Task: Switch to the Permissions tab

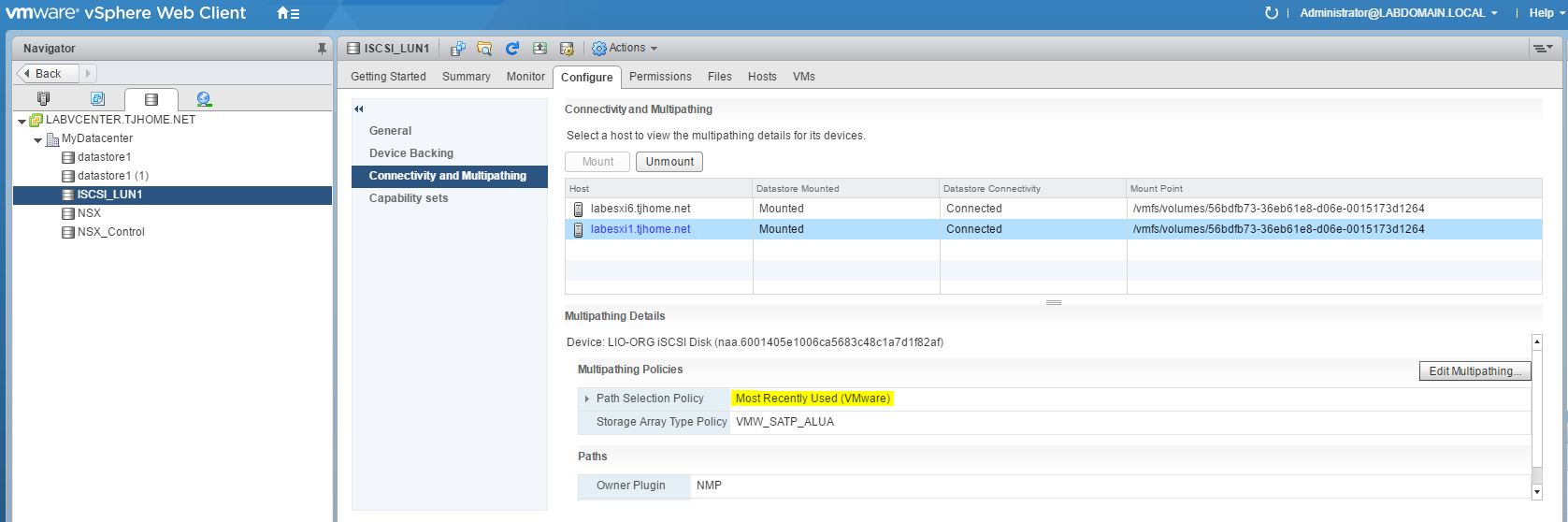Action: pos(660,77)
